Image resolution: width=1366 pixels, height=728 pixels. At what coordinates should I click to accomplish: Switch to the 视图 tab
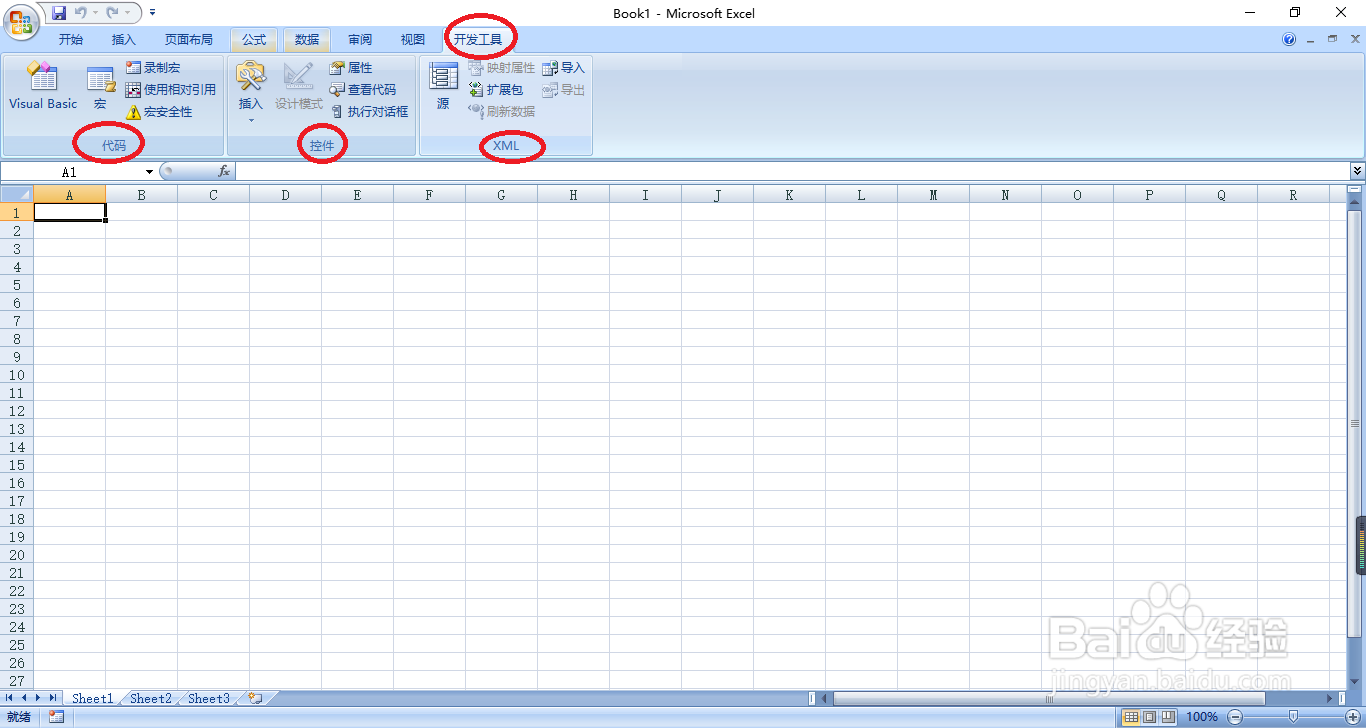point(413,40)
